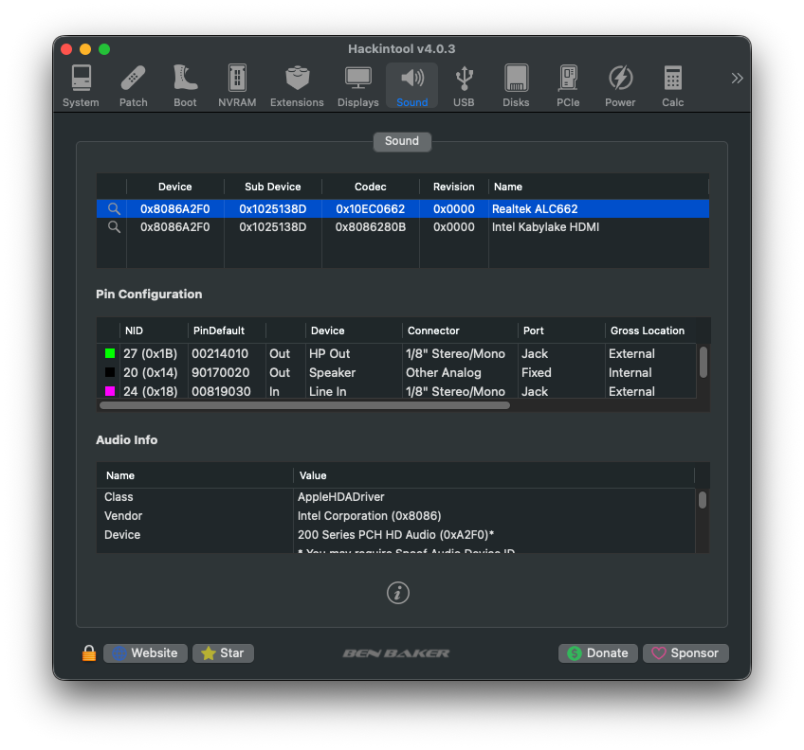
Task: Click the Internal gross location cell
Action: (x=630, y=373)
